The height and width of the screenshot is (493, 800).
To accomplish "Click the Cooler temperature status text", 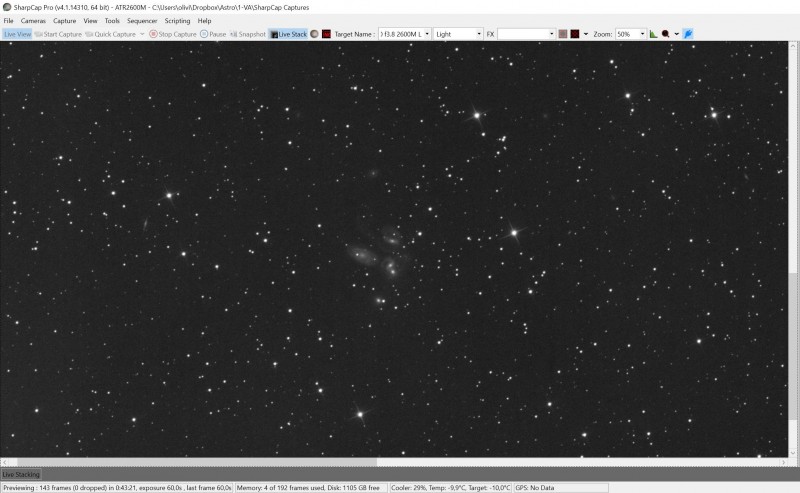I will tap(451, 488).
